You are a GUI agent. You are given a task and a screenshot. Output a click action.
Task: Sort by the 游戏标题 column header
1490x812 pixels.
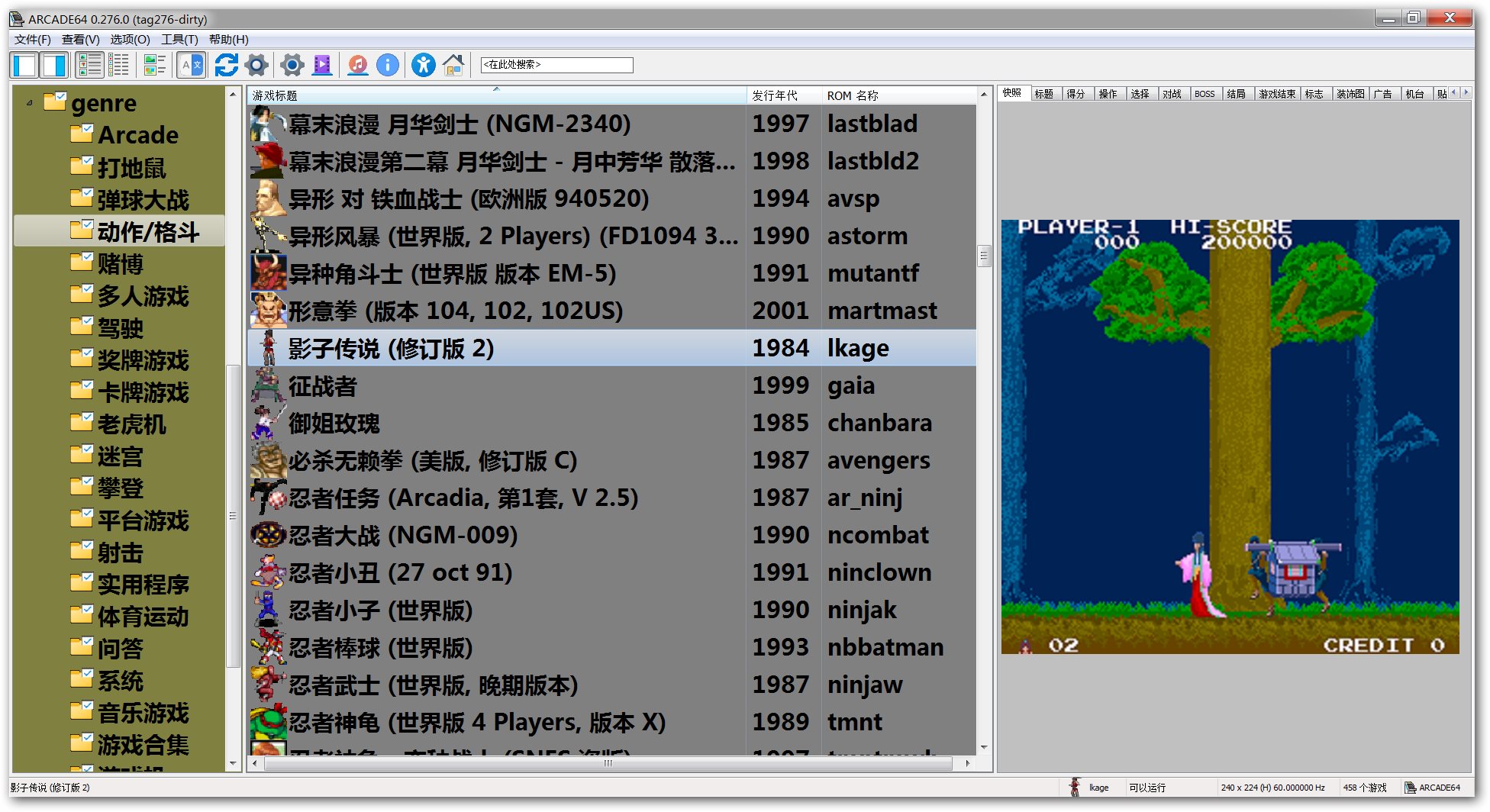(x=497, y=95)
